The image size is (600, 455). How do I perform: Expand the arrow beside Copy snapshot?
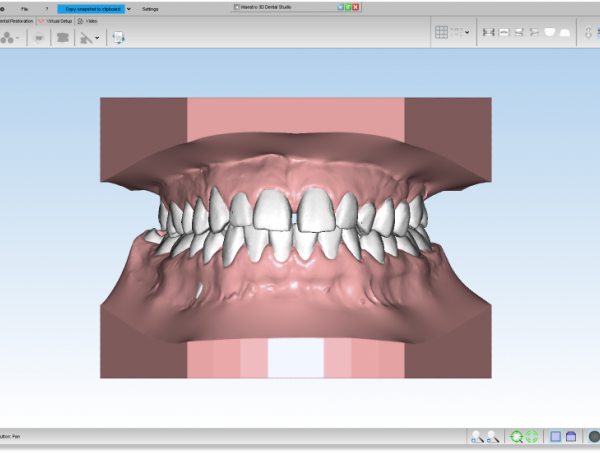click(x=129, y=8)
